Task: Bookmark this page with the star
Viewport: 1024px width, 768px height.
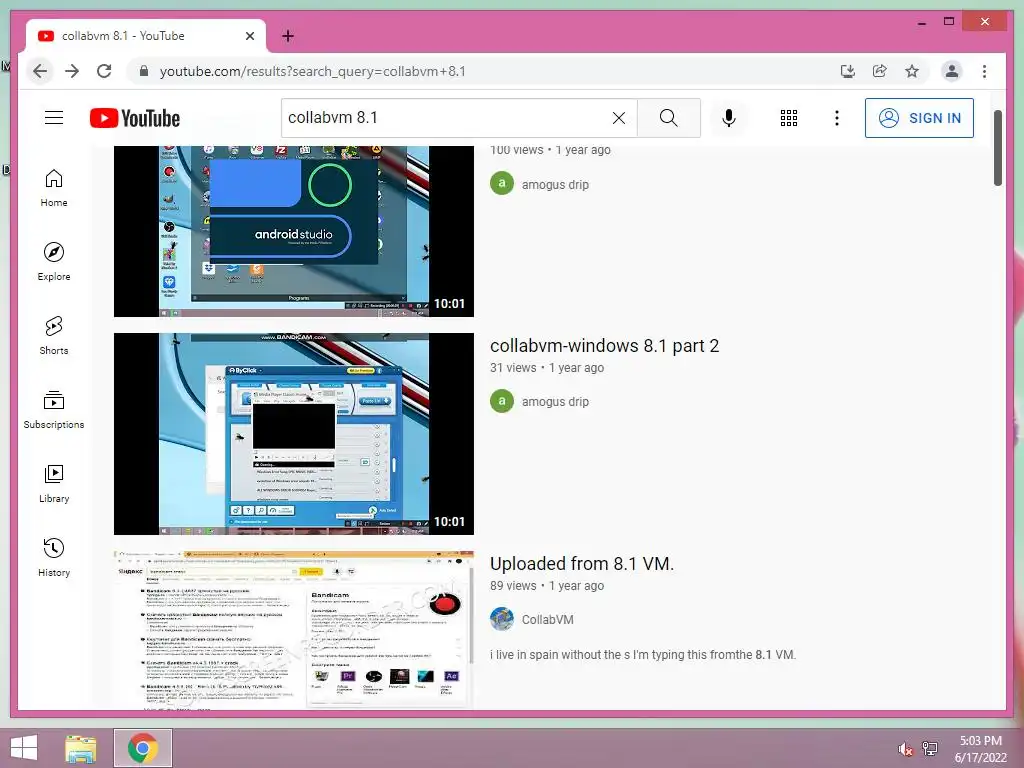Action: [912, 71]
